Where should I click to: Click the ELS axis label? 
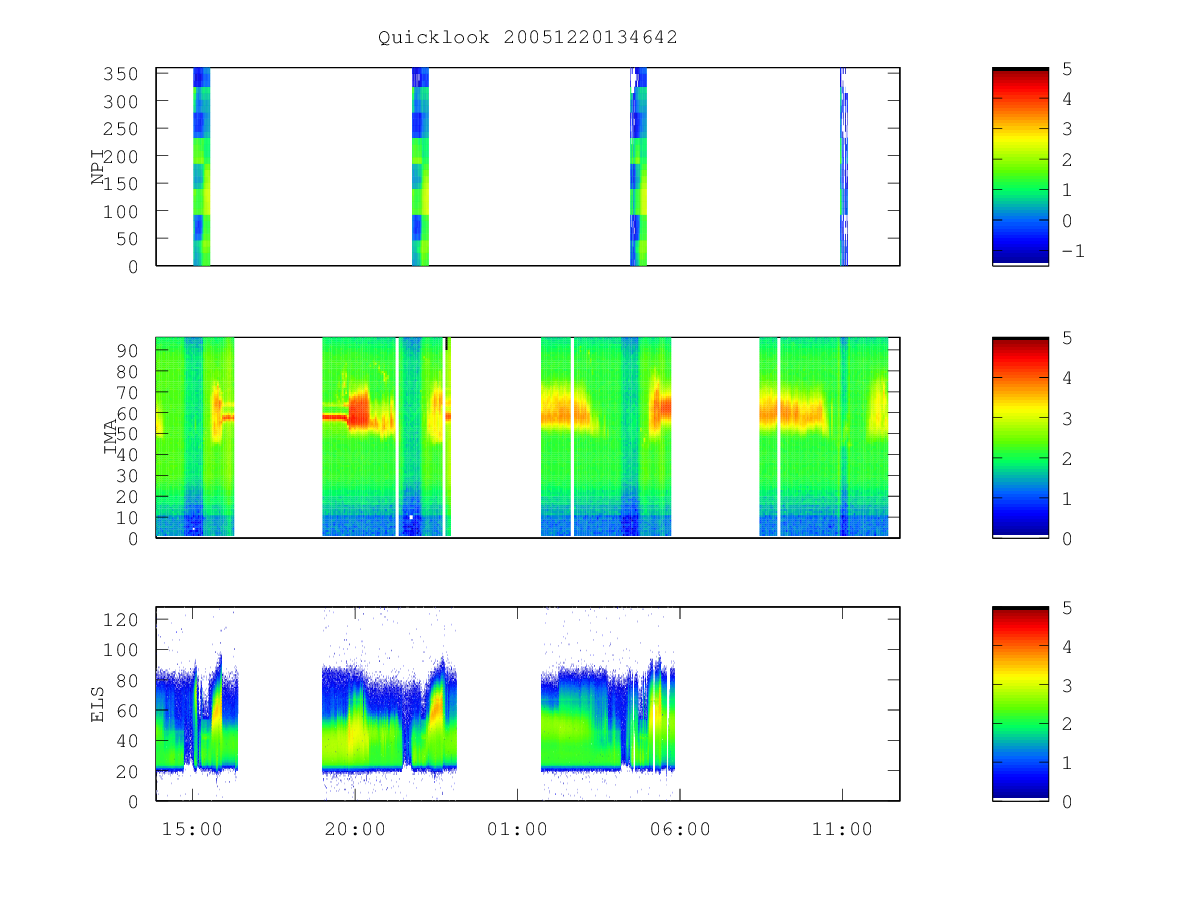[x=99, y=704]
